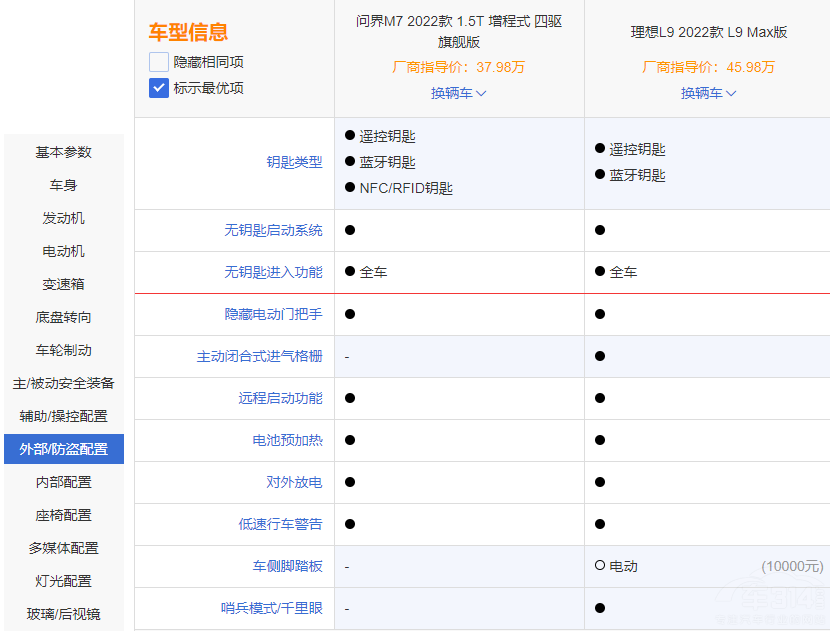Open the 换辆车 dropdown under 问界M7
This screenshot has height=631, width=830.
pyautogui.click(x=457, y=94)
